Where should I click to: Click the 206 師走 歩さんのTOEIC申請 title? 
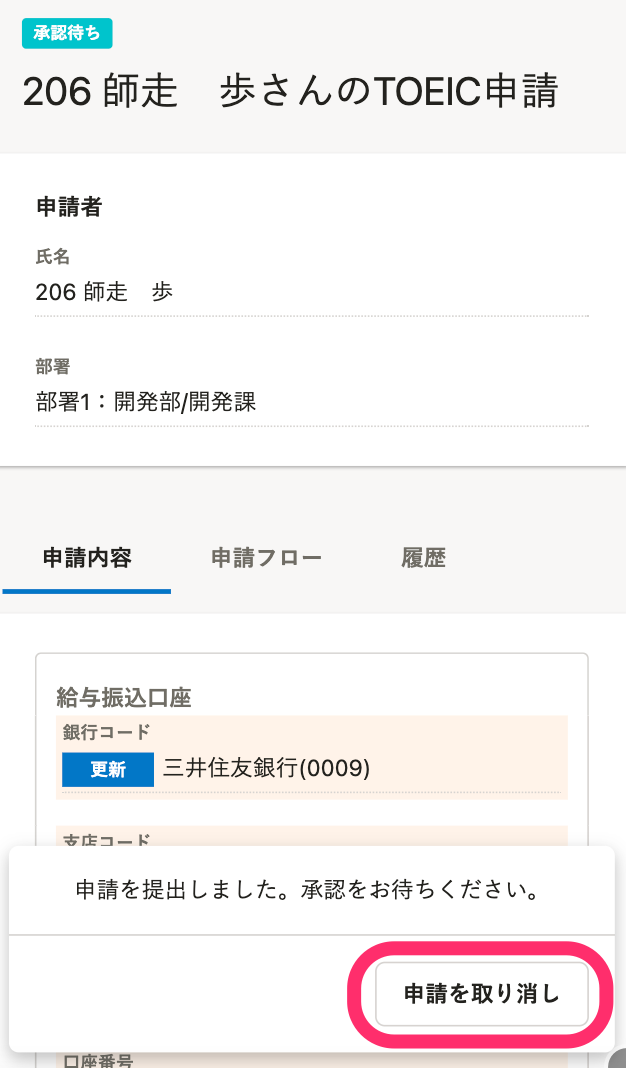(290, 91)
